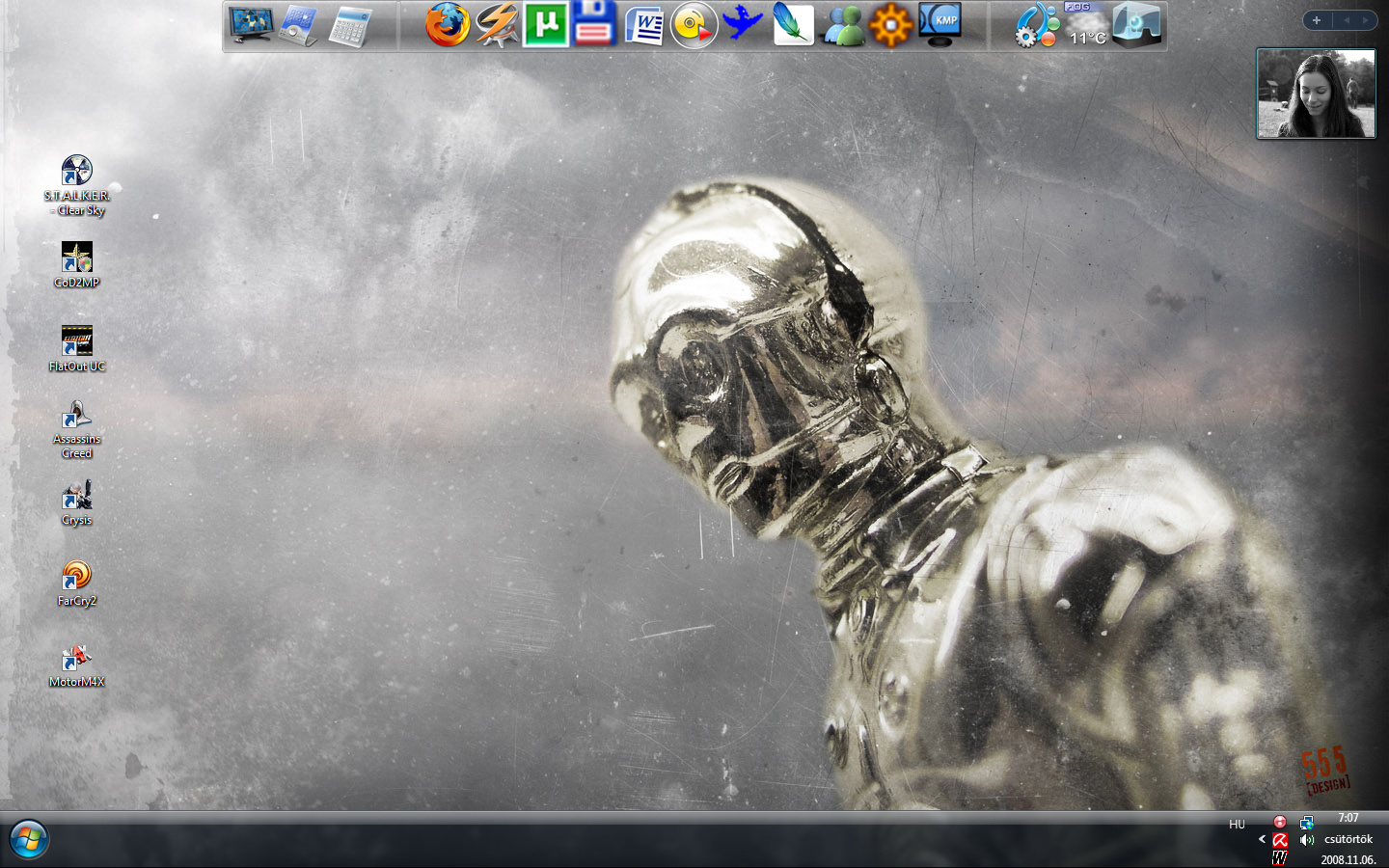
Task: Select the FarCry2 desktop shortcut
Action: click(77, 583)
